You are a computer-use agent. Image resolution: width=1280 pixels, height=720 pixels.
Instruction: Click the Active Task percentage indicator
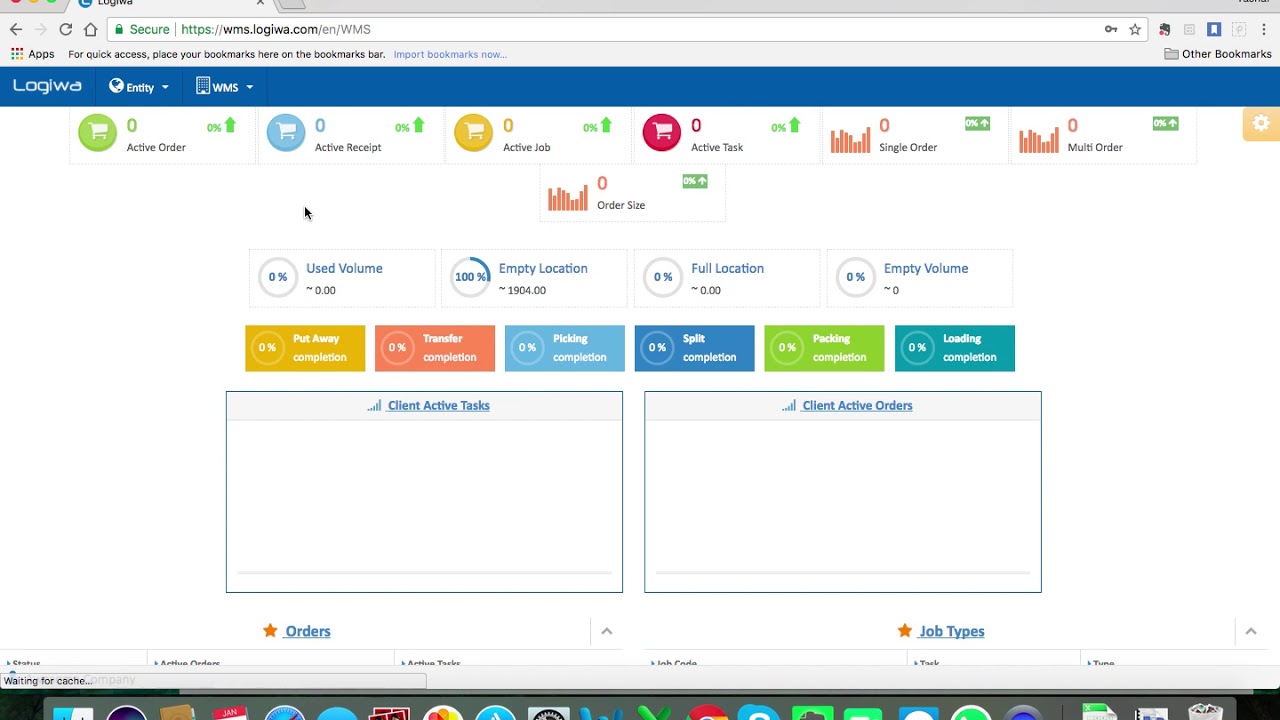click(x=786, y=126)
